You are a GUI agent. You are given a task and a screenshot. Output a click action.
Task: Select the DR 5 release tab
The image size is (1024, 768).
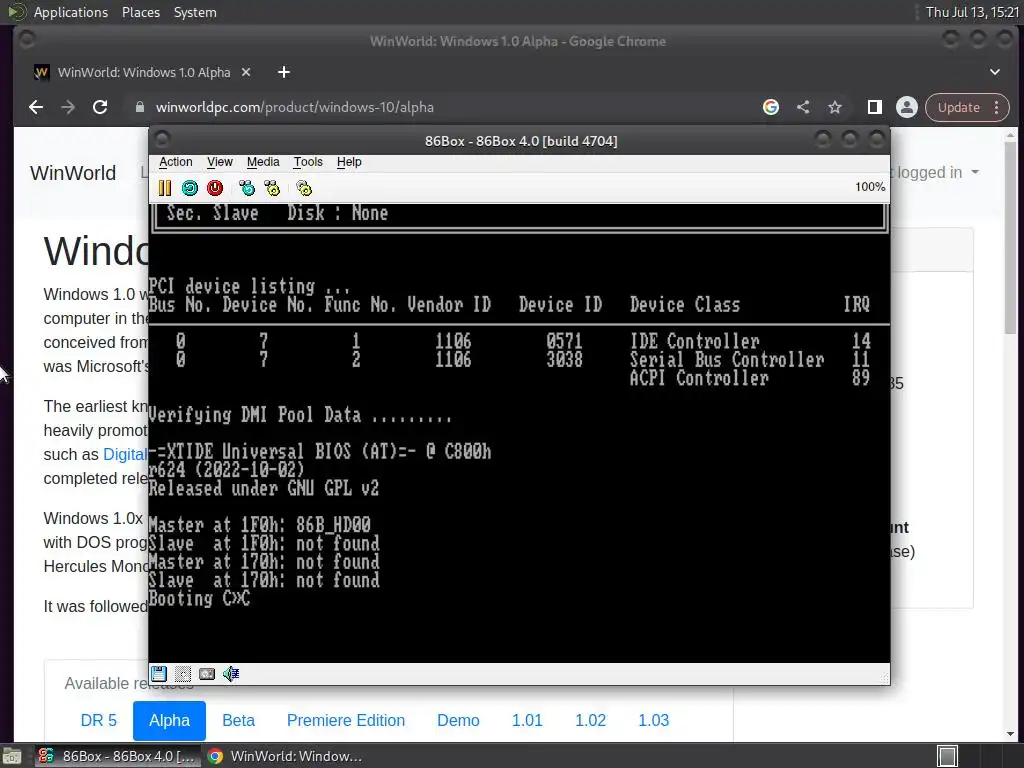(99, 720)
